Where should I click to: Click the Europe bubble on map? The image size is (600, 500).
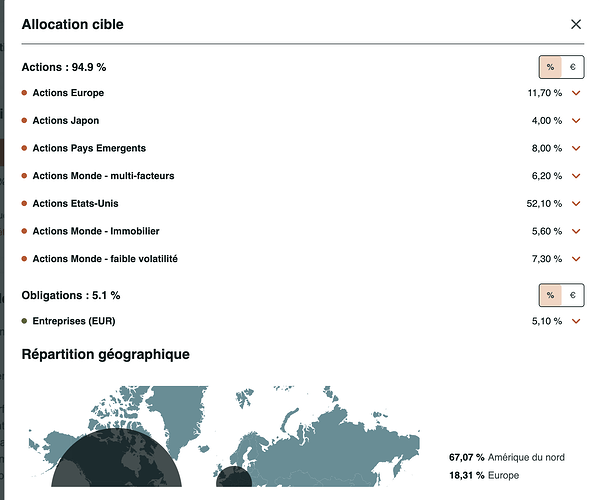234,477
